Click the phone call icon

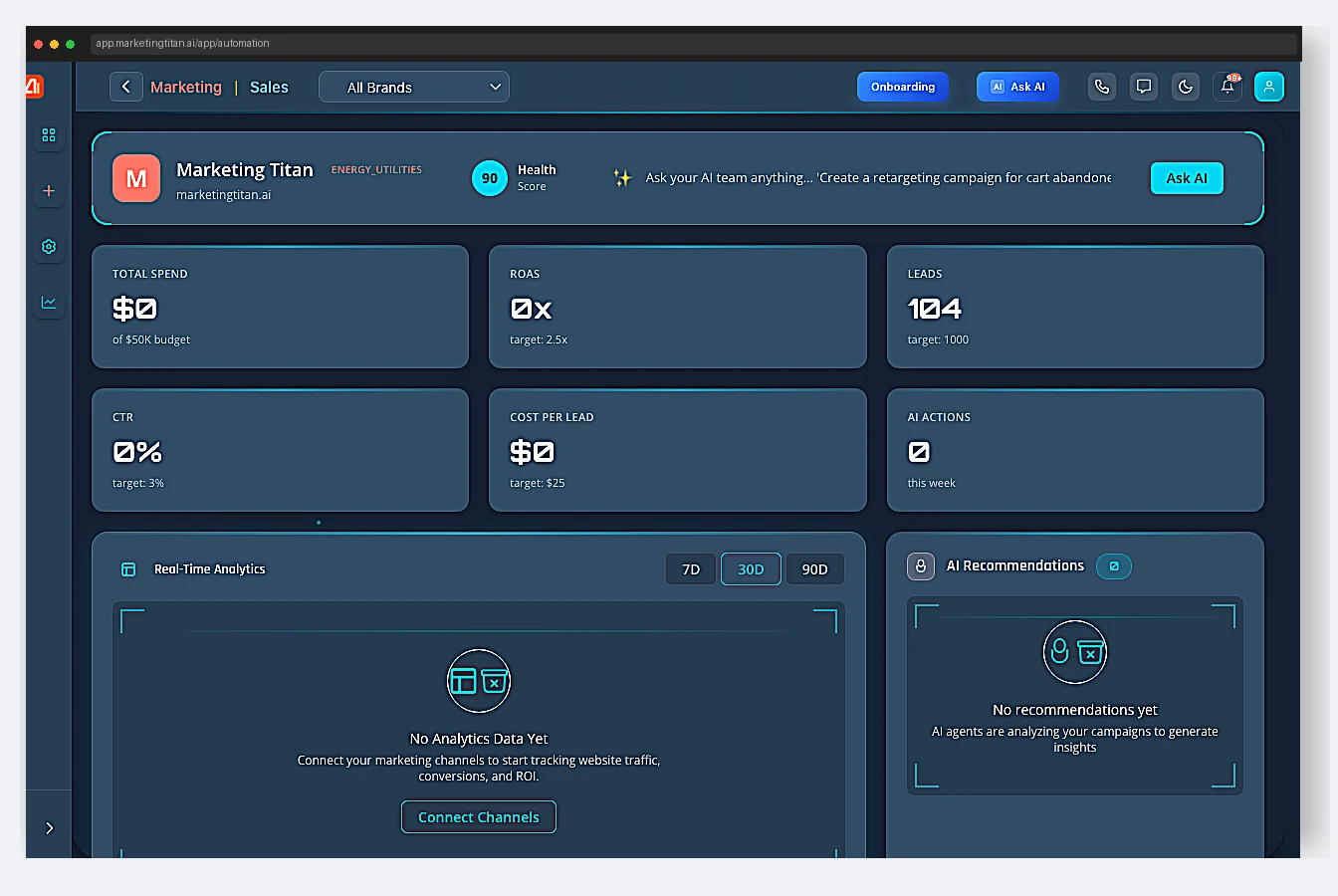1102,87
